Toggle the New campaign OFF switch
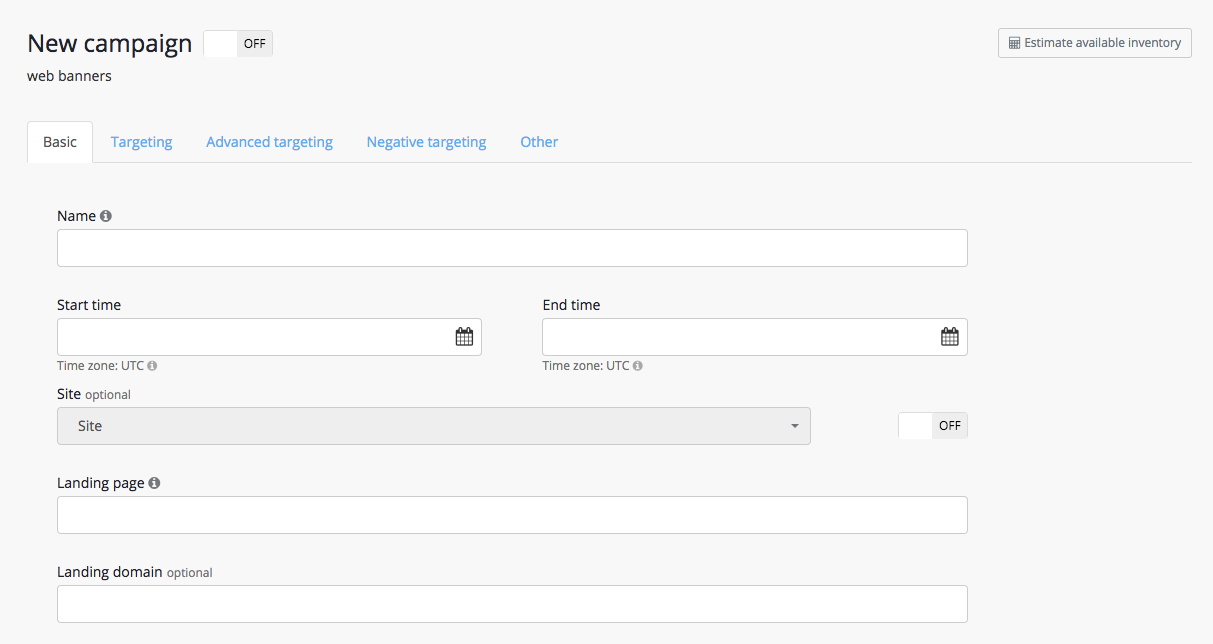The image size is (1213, 644). tap(238, 44)
